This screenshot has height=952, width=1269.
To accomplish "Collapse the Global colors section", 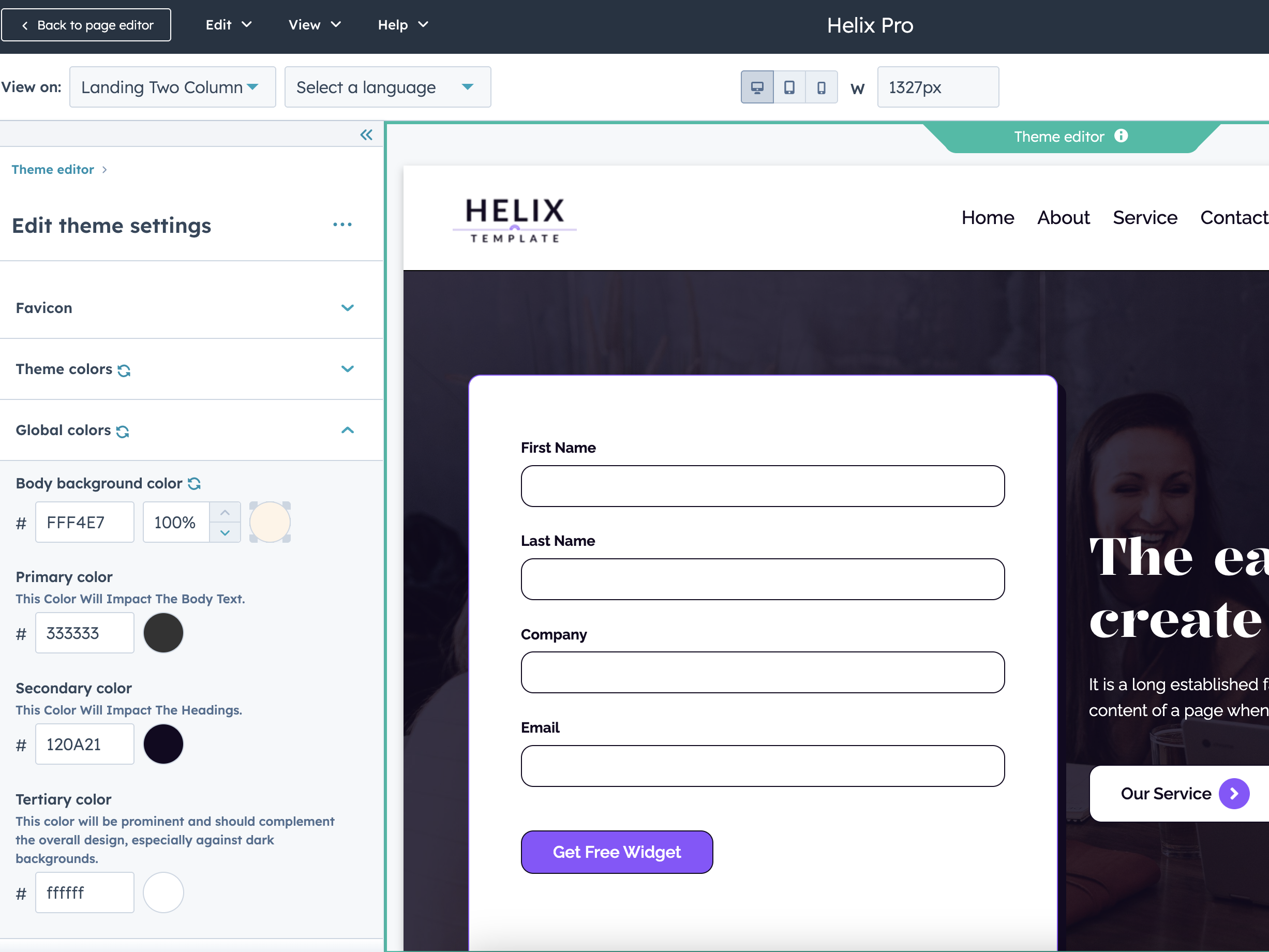I will [347, 430].
